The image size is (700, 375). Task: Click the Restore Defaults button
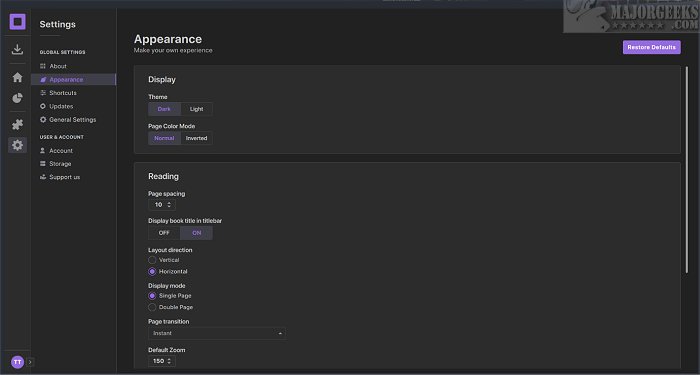point(652,47)
